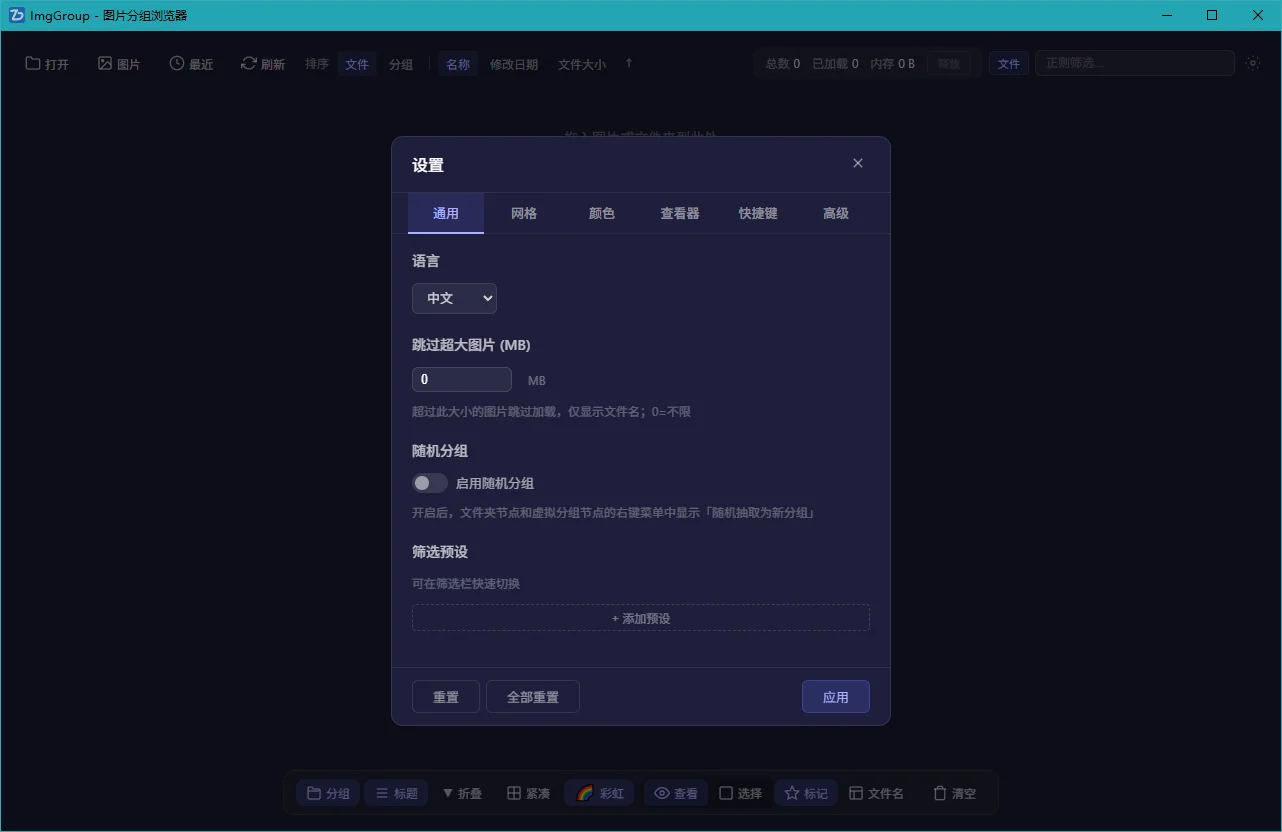
Task: Go to the 高级 settings tab
Action: click(x=836, y=213)
